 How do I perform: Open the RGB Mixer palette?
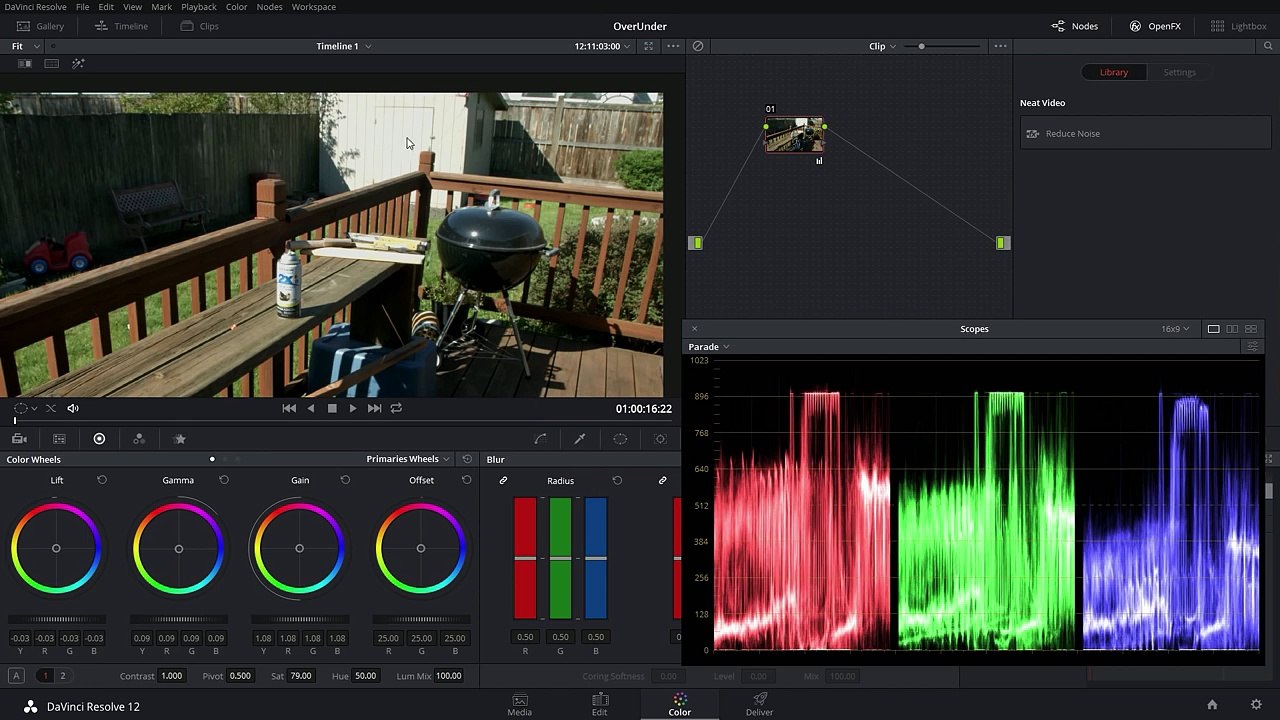(139, 439)
